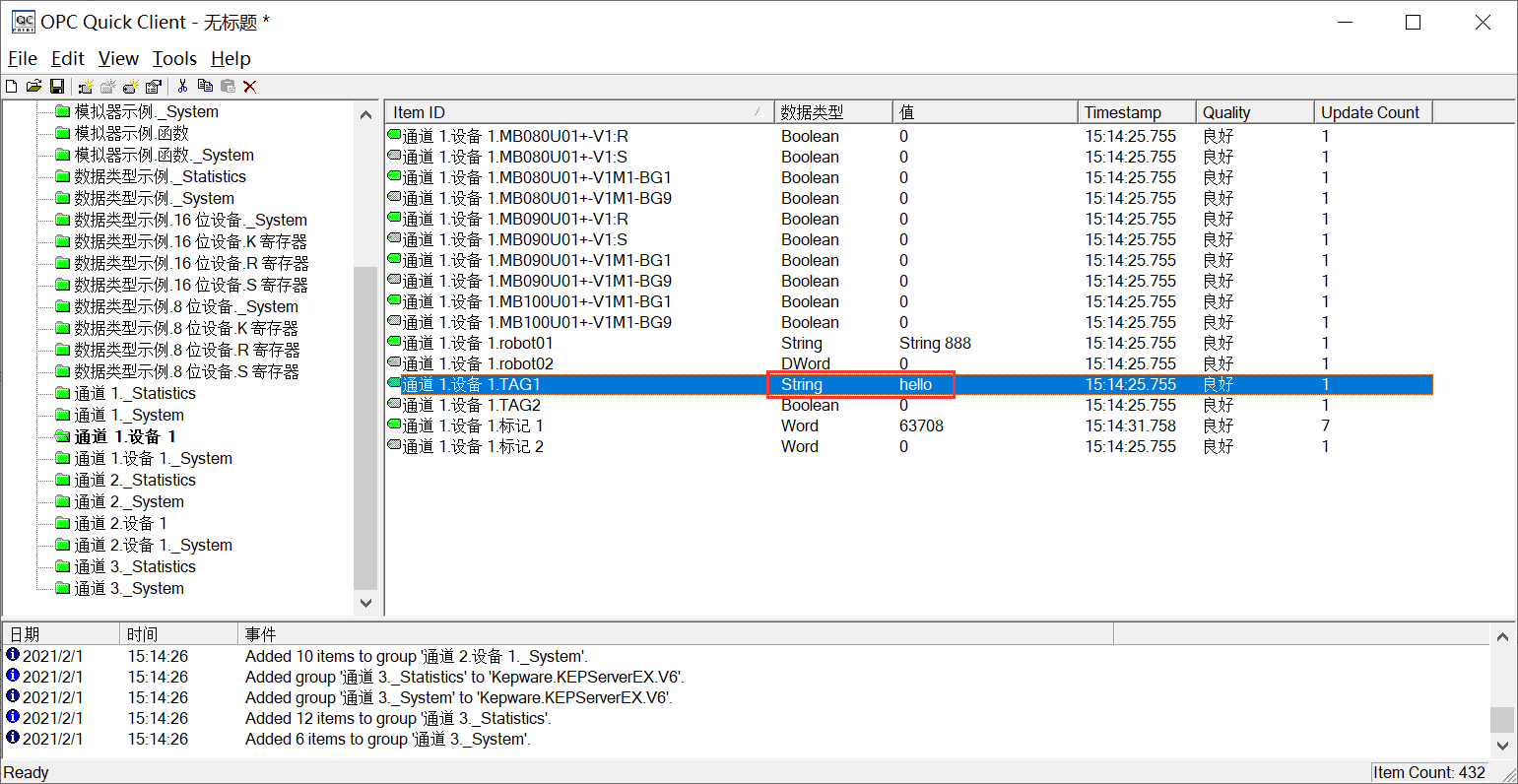This screenshot has height=784, width=1518.
Task: Click the tag icon of TAG2 item
Action: pos(395,404)
